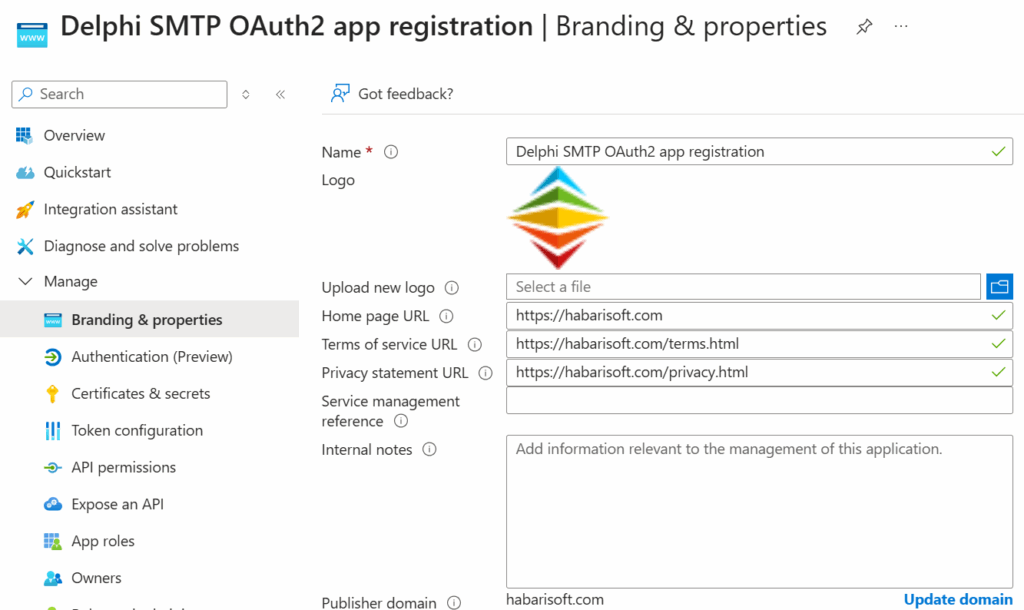Open Got feedback? link

(406, 94)
